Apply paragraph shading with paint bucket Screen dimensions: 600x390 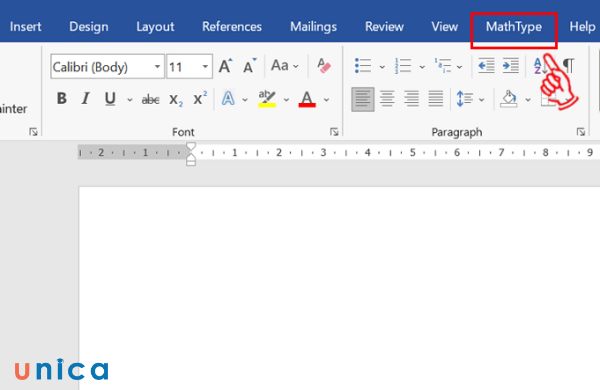[509, 99]
